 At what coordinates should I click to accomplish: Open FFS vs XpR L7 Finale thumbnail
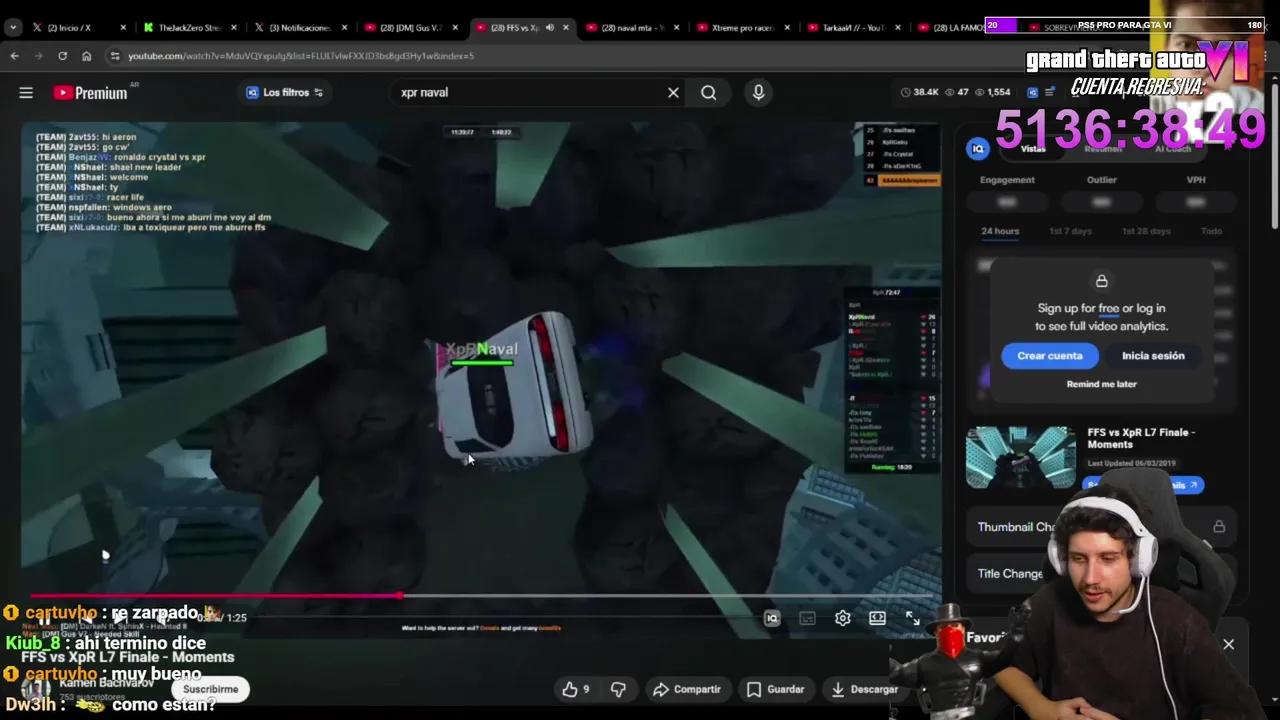coord(1021,457)
